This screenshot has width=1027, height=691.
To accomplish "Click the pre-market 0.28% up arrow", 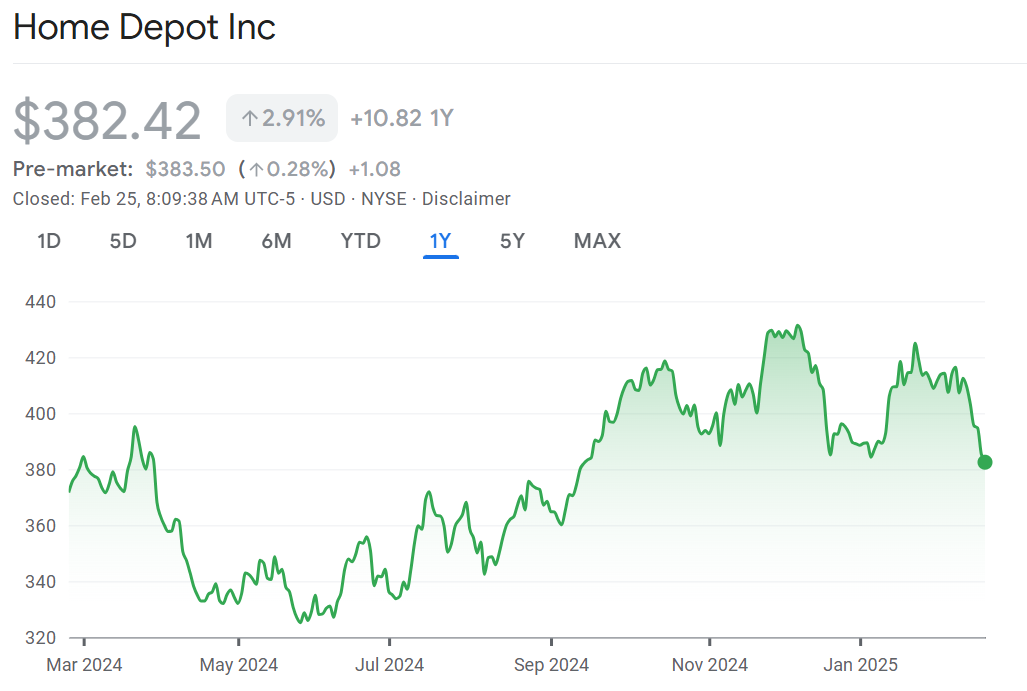I will click(257, 169).
